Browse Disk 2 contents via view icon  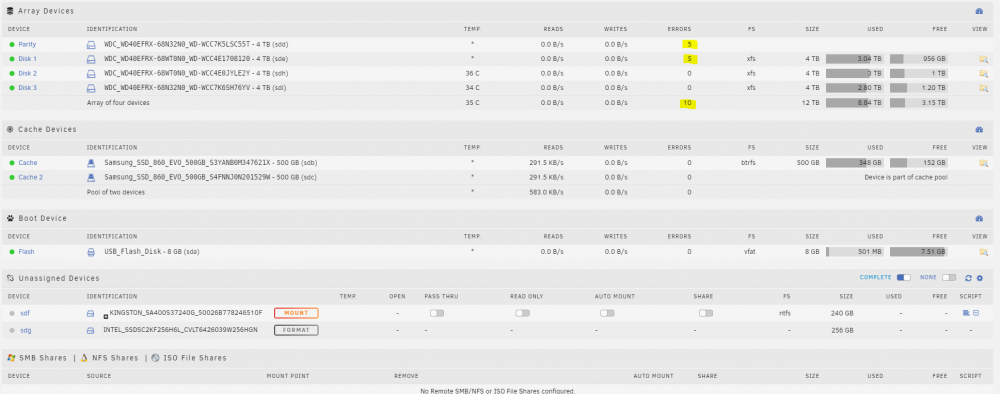coord(983,73)
